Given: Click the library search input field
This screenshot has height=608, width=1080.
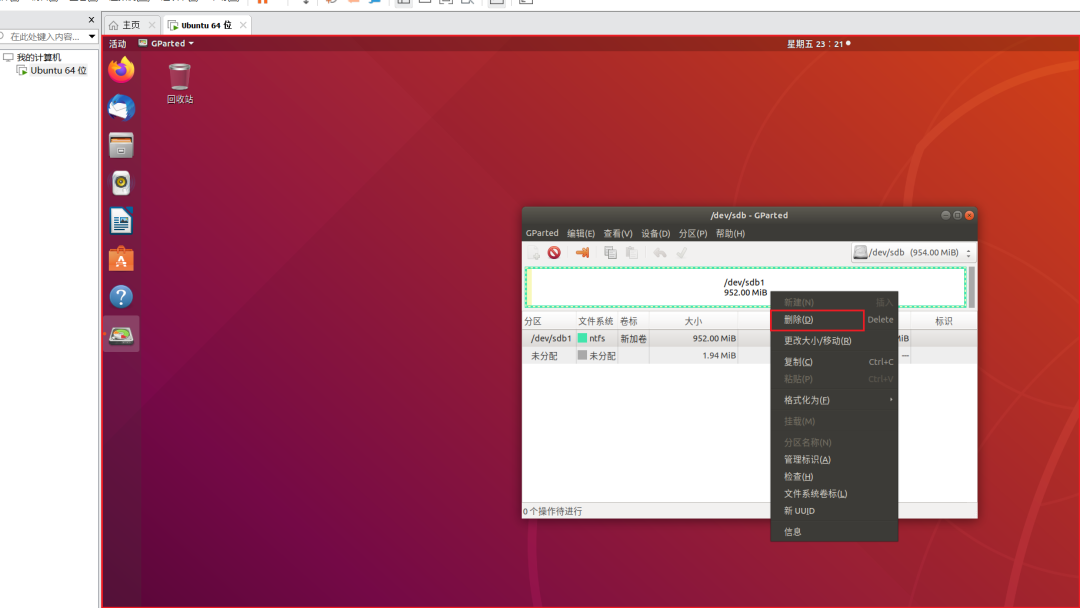Looking at the screenshot, I should click(x=43, y=36).
